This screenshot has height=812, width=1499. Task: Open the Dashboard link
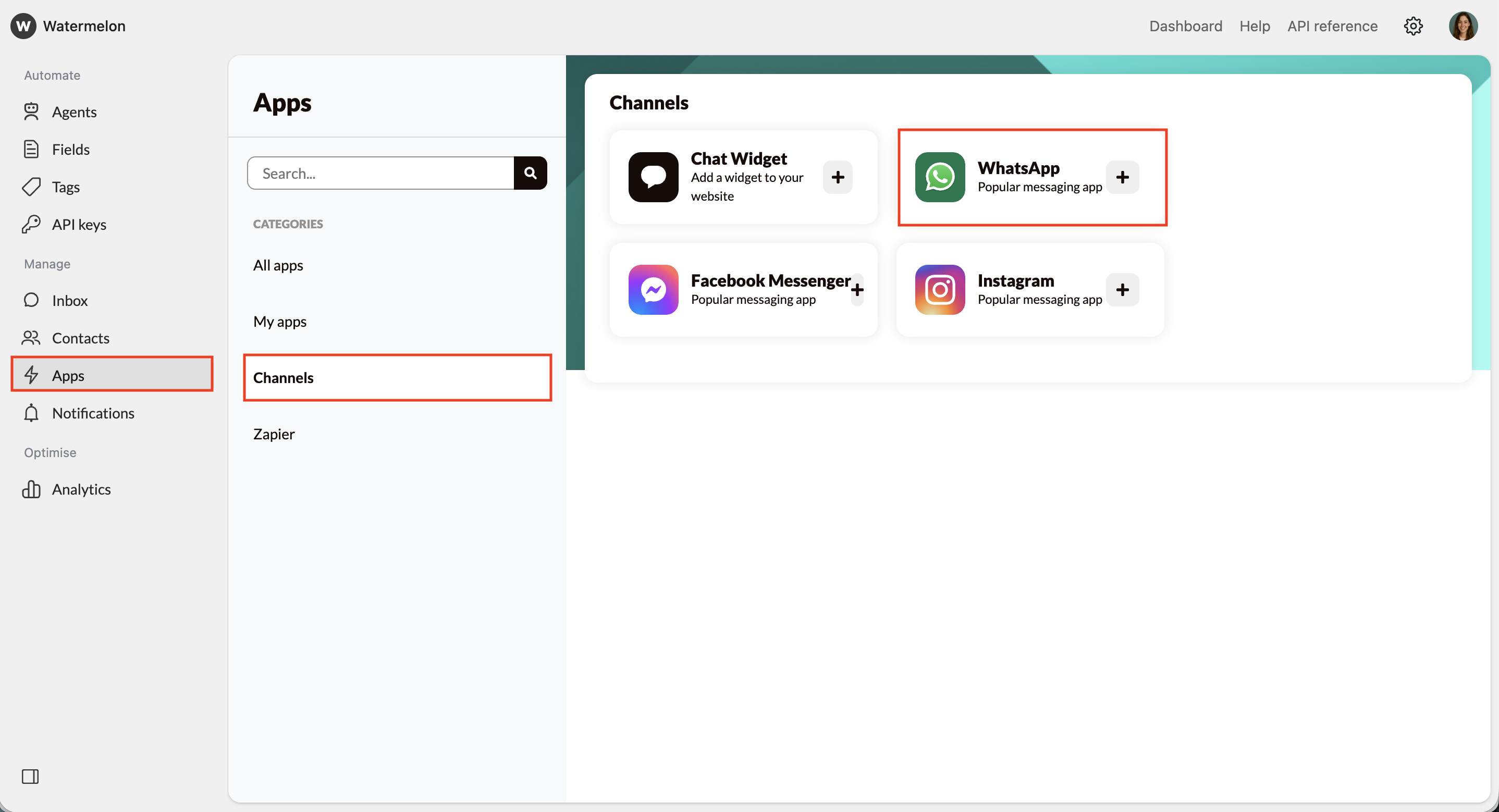click(x=1185, y=26)
